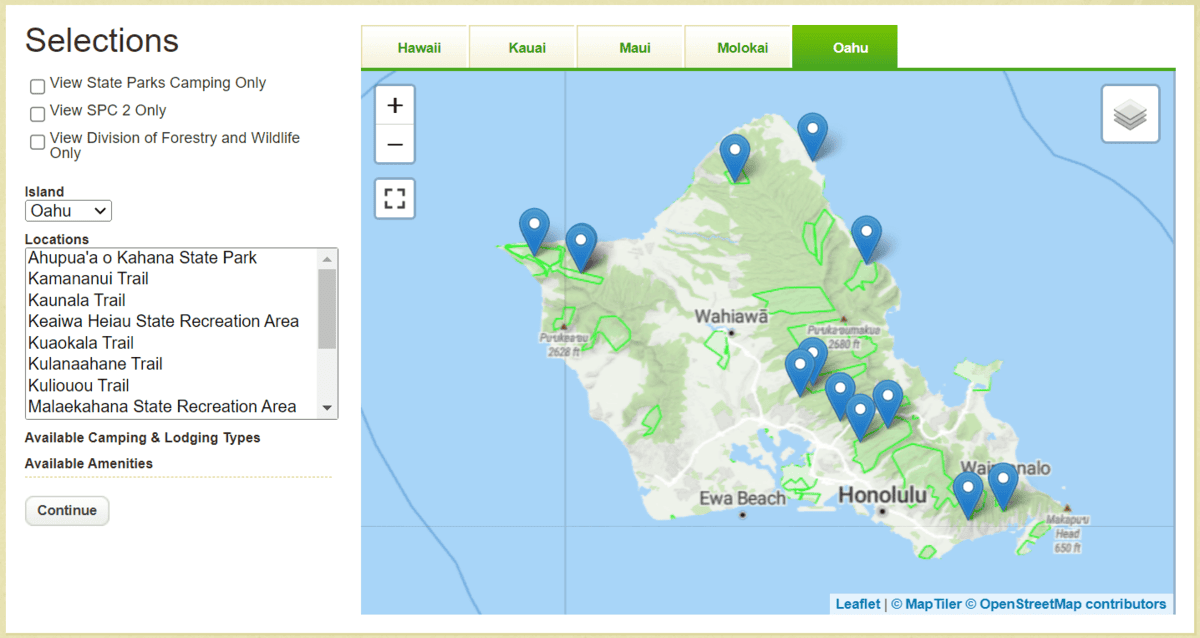Select Keaiwa Heiau State Recreation Area
This screenshot has height=638, width=1200.
click(x=172, y=321)
